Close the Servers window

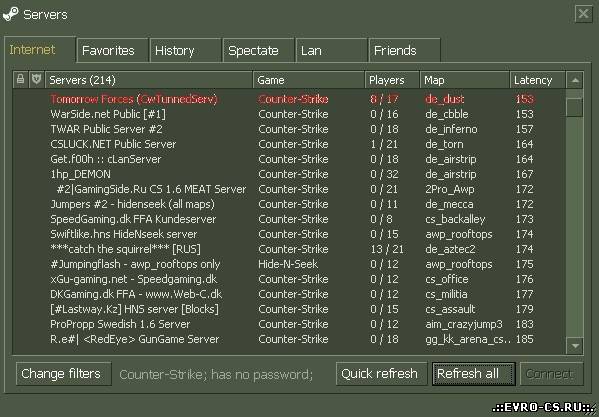coord(583,14)
